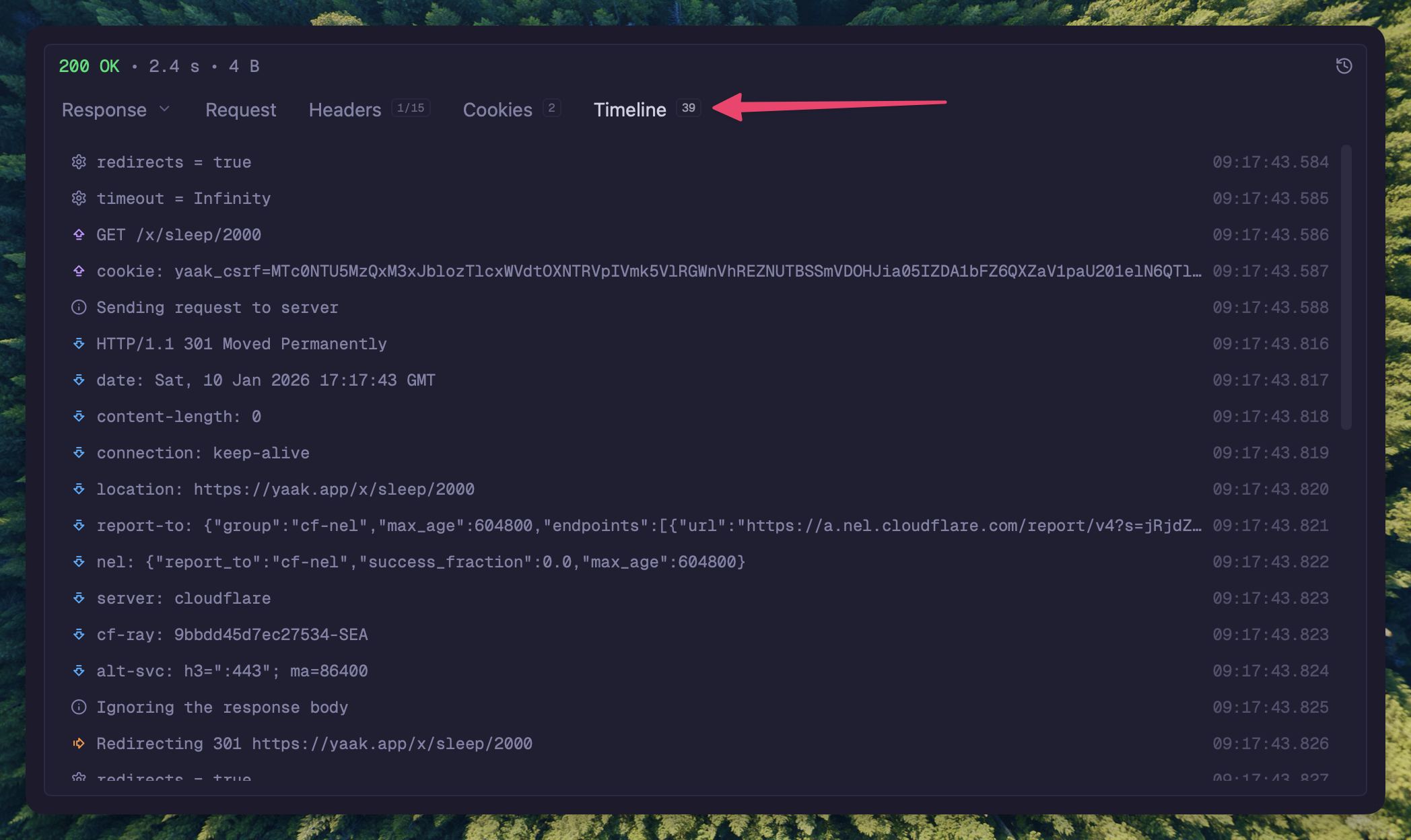The width and height of the screenshot is (1411, 840).
Task: Click info icon beside Sending request to server
Action: (x=79, y=308)
